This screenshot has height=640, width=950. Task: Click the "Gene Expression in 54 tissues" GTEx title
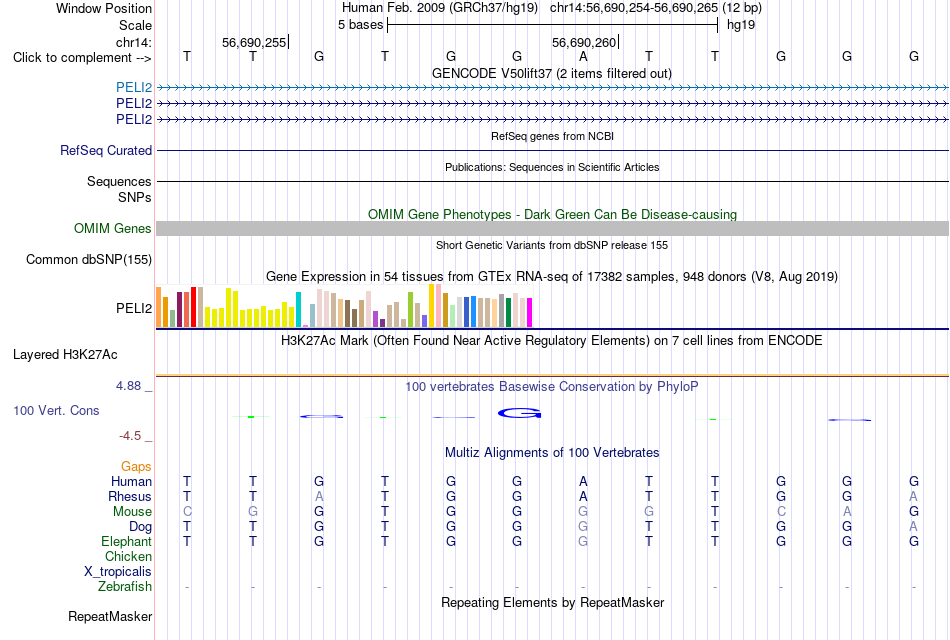(x=552, y=277)
